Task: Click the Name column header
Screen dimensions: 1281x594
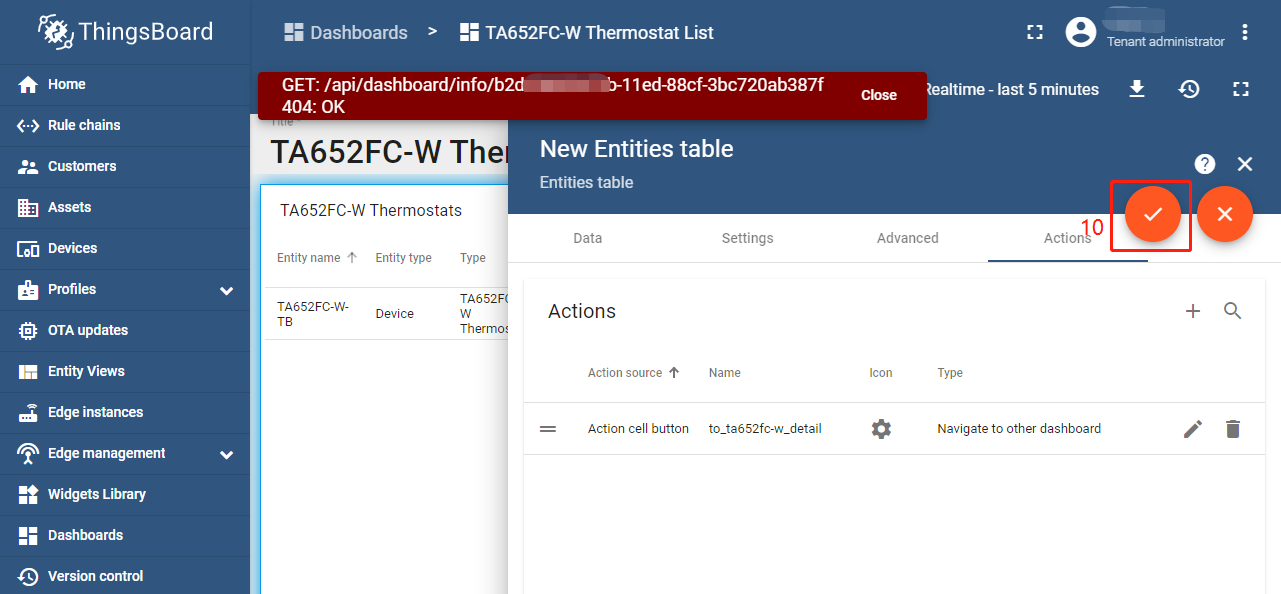Action: point(725,372)
